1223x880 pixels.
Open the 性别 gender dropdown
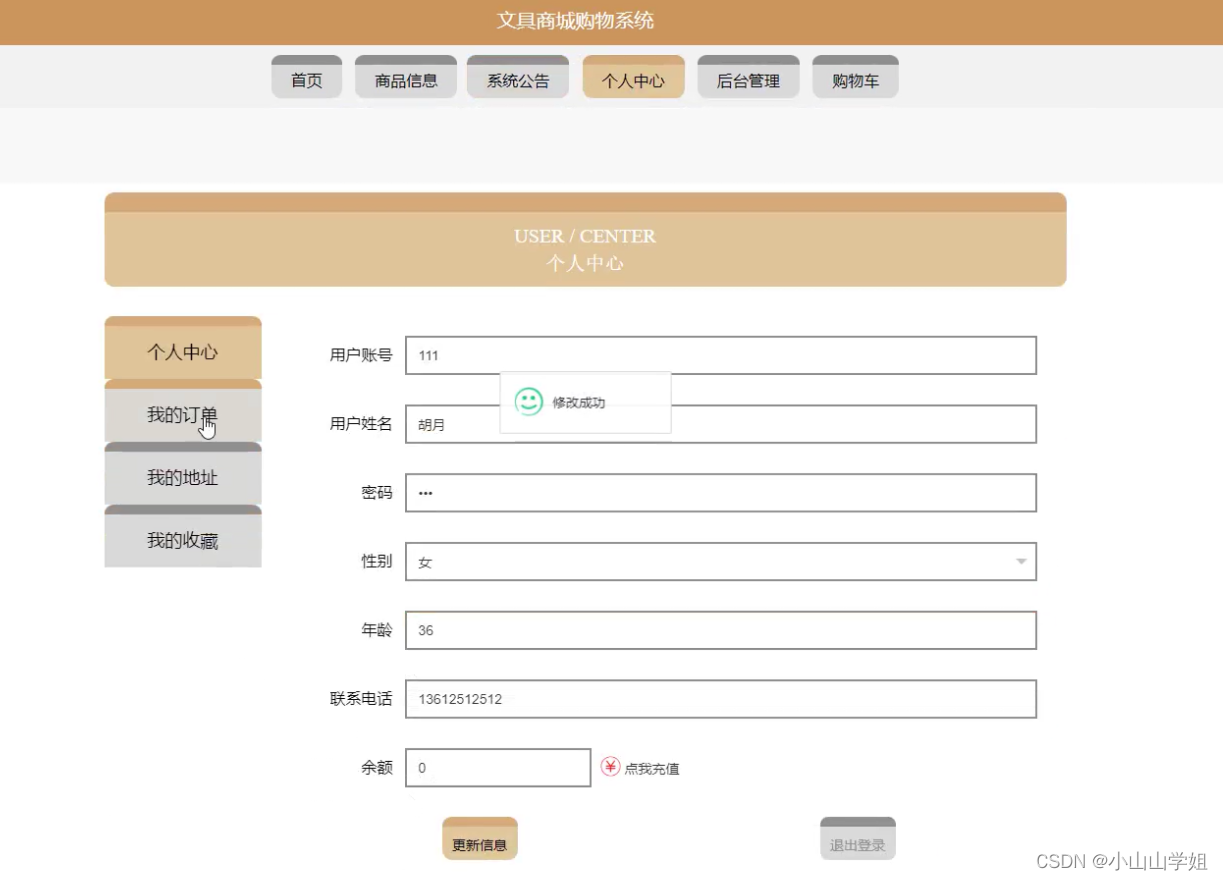(720, 561)
